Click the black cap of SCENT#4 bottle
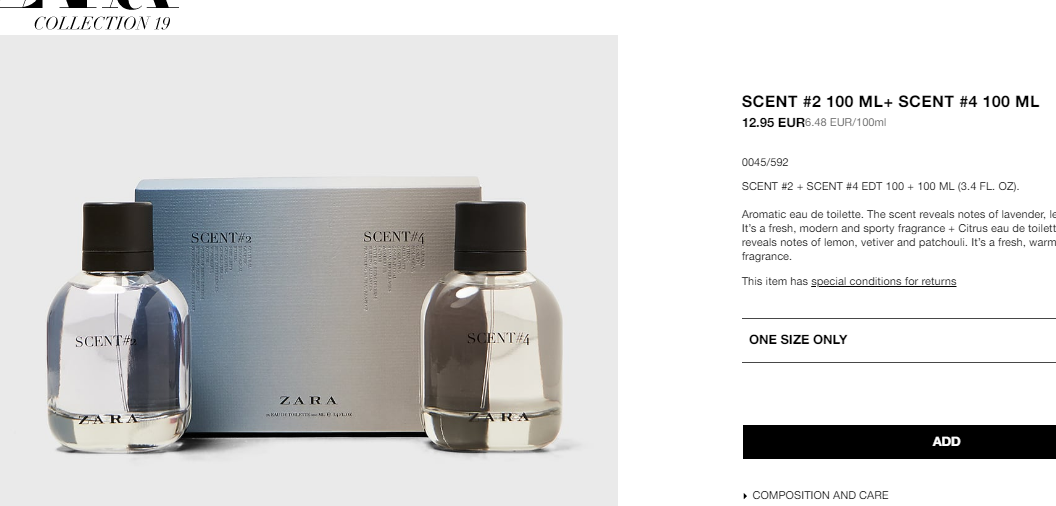 [490, 236]
